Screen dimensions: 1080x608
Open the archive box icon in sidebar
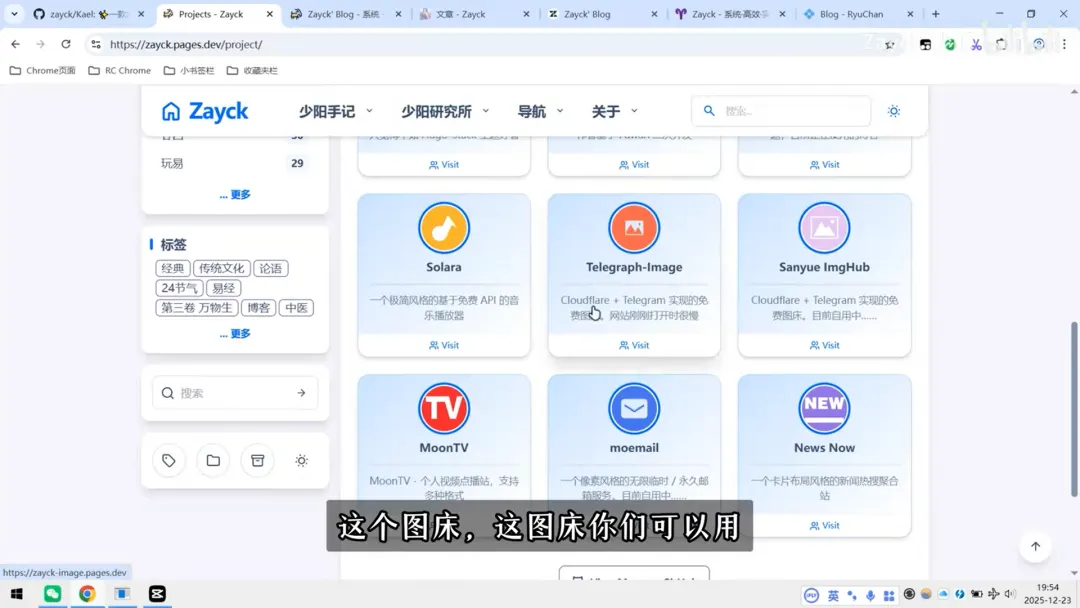click(257, 461)
